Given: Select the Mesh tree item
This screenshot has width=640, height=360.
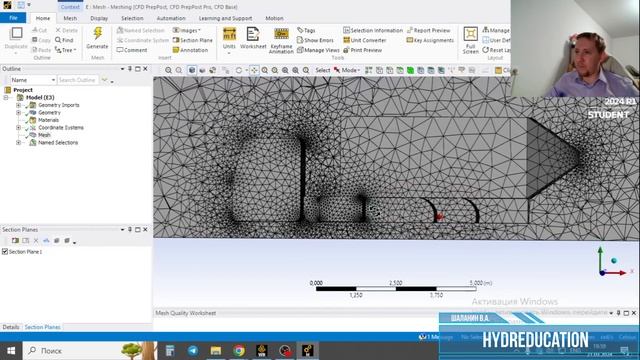Looking at the screenshot, I should click(44, 135).
